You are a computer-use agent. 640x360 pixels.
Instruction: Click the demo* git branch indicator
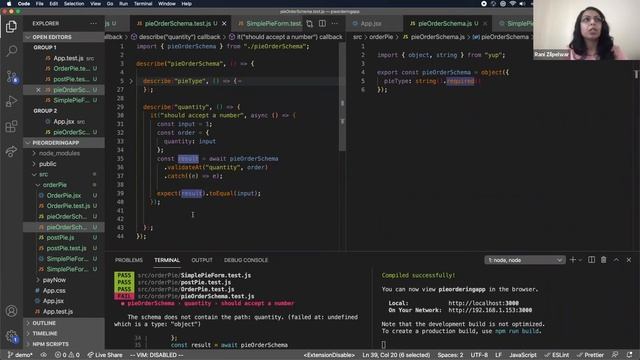(x=20, y=355)
